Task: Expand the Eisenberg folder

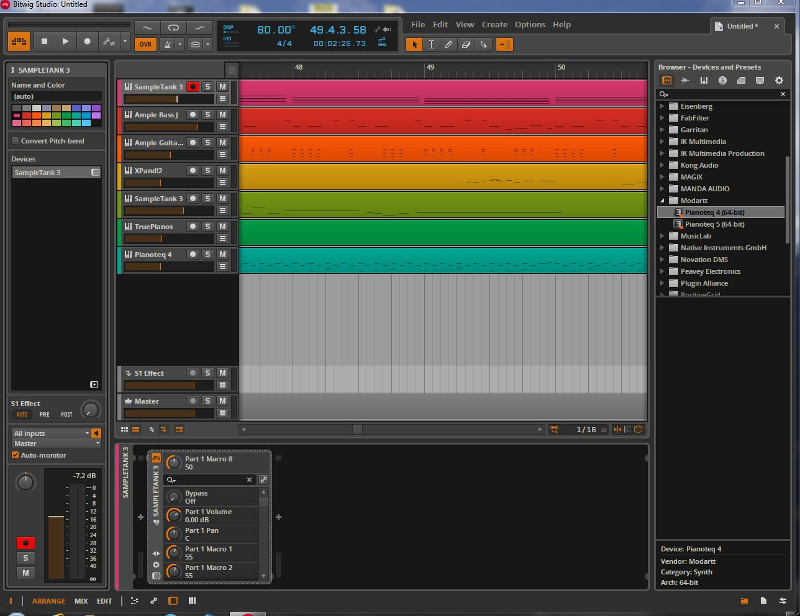Action: pos(662,106)
